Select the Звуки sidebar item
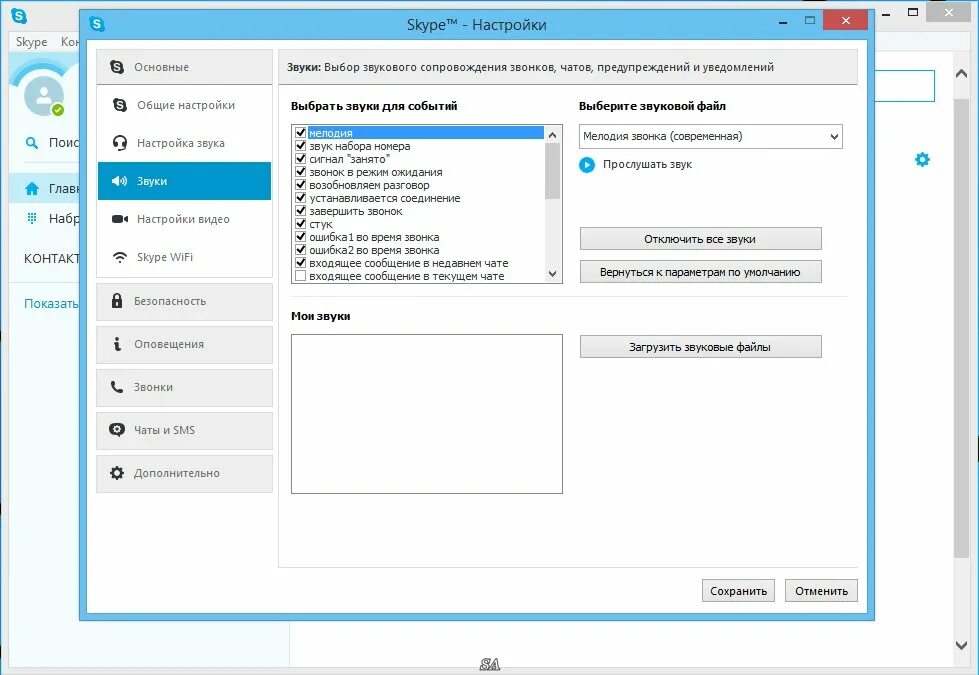 [x=184, y=181]
